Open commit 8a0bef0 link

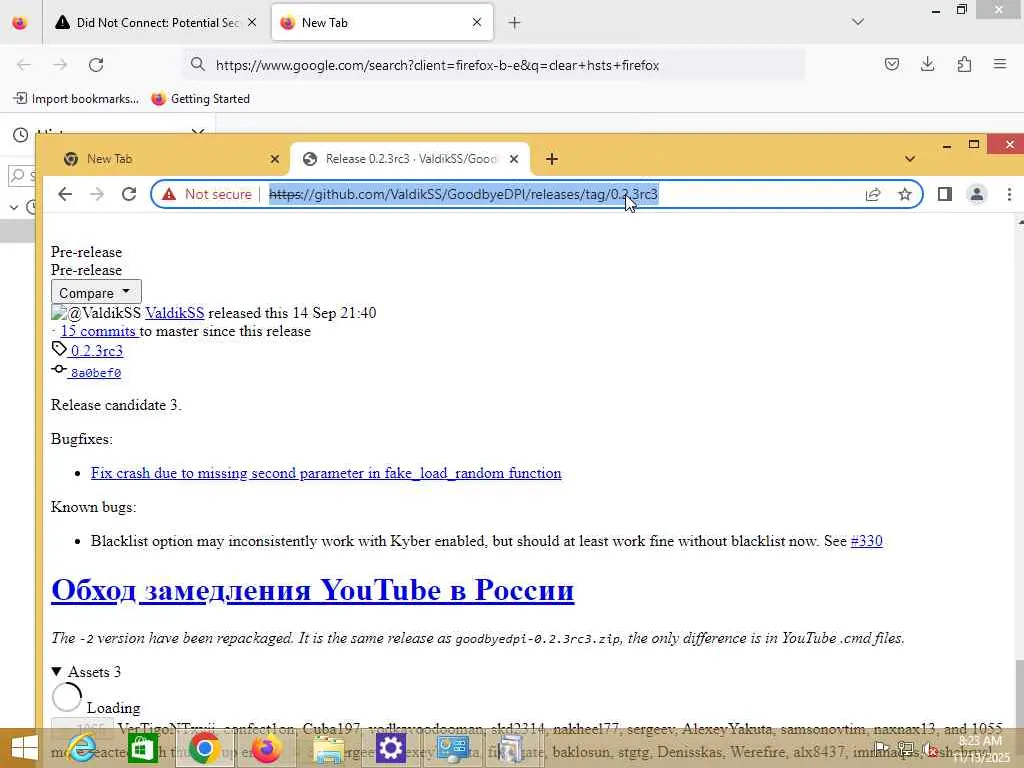95,373
